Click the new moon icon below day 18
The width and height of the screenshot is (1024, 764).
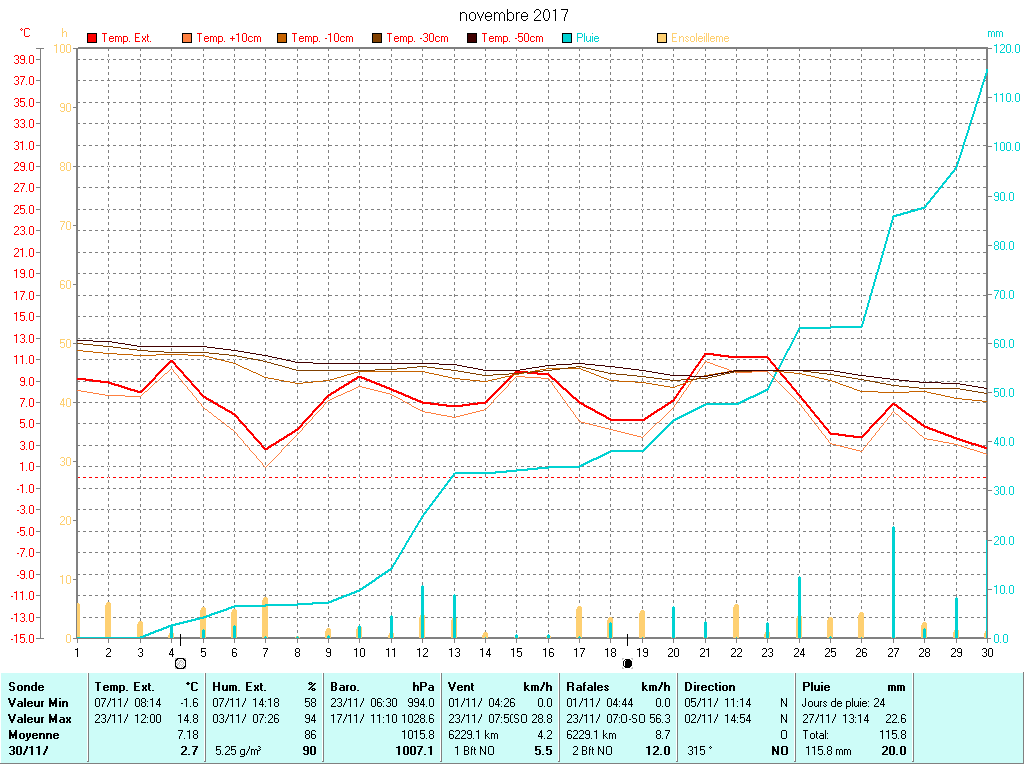pyautogui.click(x=627, y=662)
